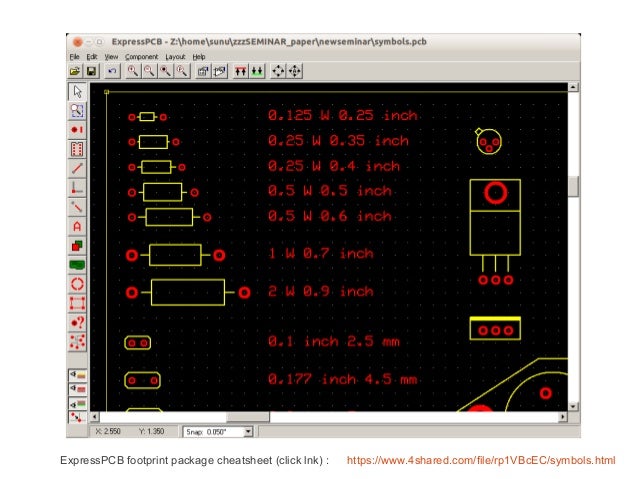Select the insert corner in trace tool
Viewport: 638px width, 479px height.
coord(77,188)
